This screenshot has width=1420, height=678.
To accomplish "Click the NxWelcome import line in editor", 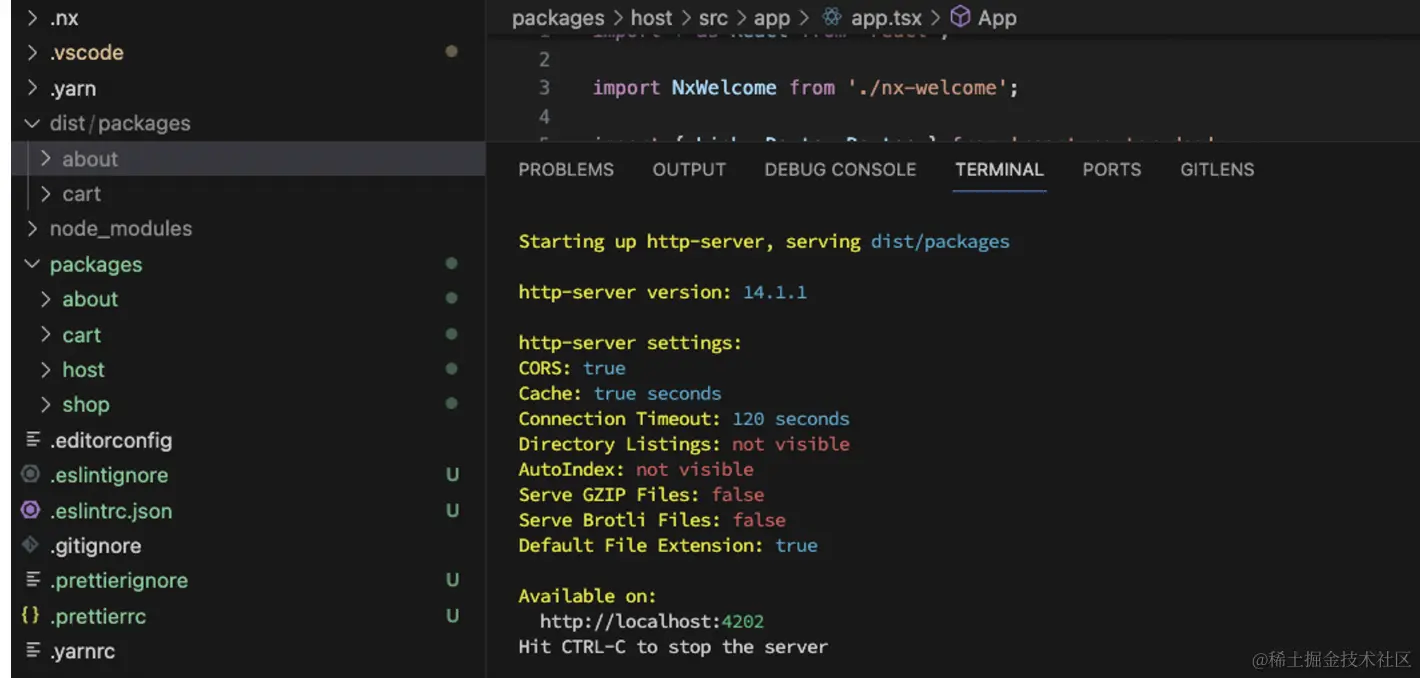I will 805,87.
